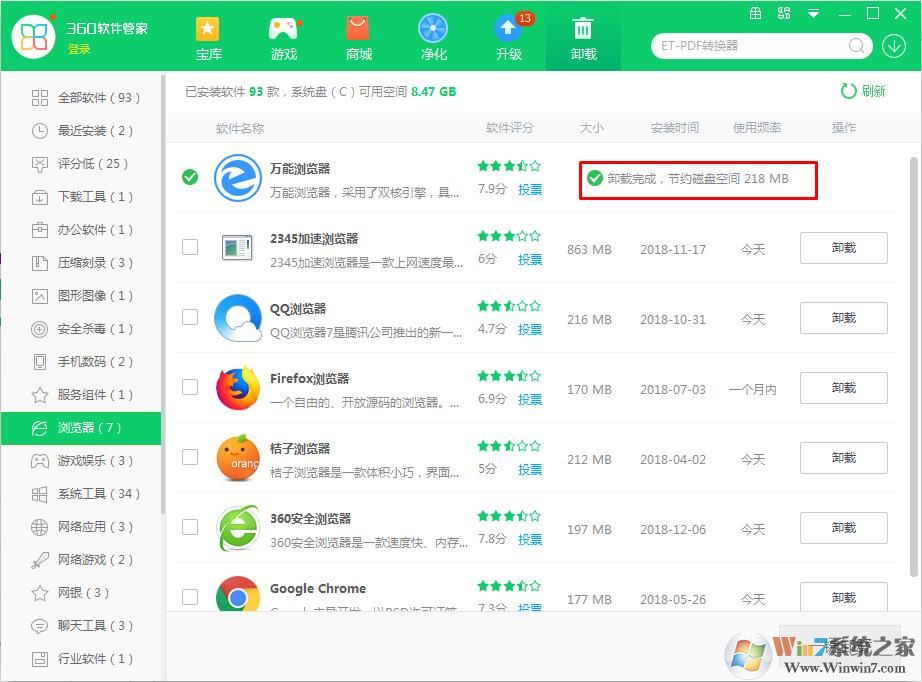This screenshot has height=682, width=922.
Task: Check the Firefox浏览器 checkbox
Action: pos(190,387)
